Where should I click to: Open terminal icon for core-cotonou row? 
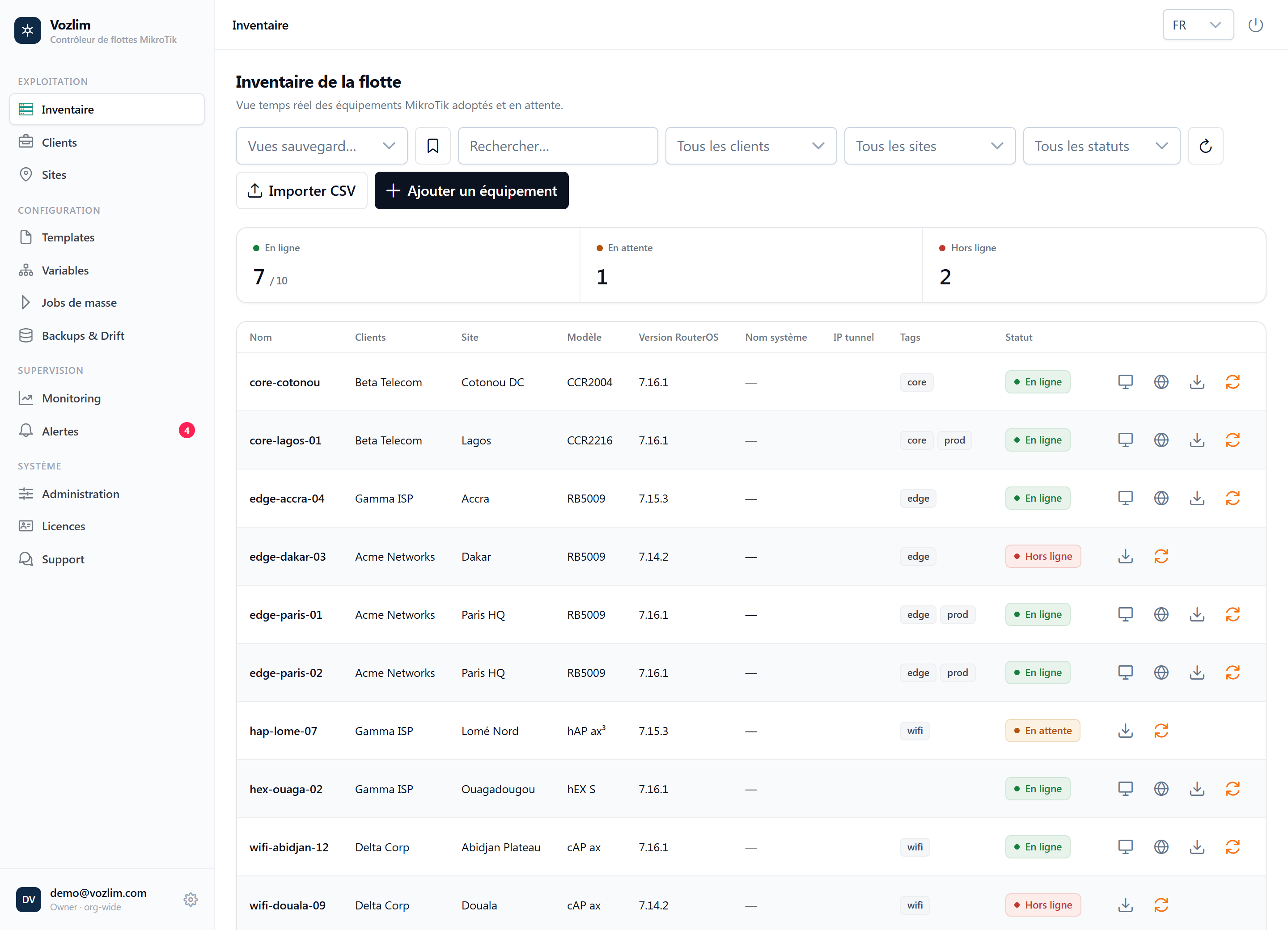[x=1125, y=382]
